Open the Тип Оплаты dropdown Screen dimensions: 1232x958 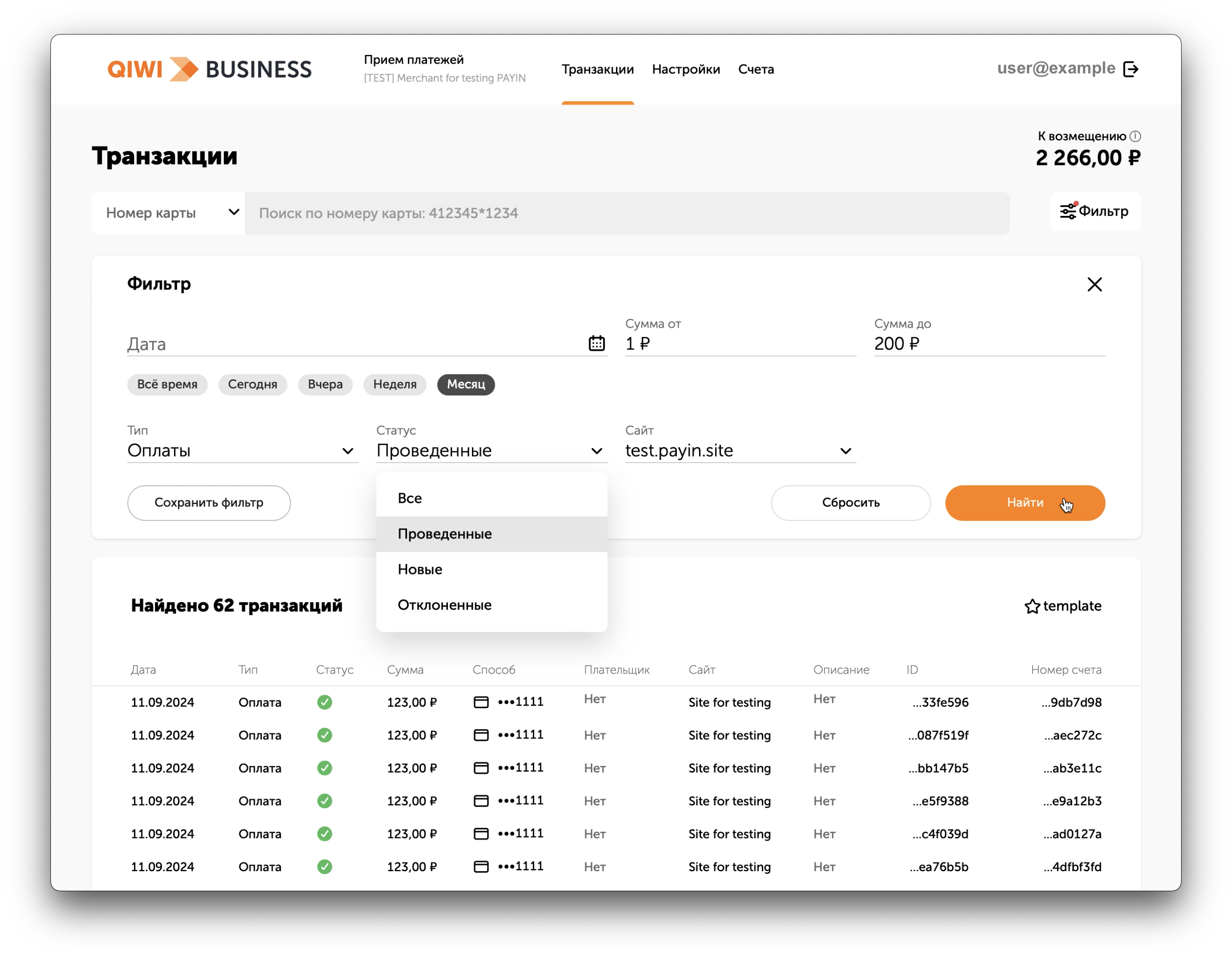coord(242,450)
